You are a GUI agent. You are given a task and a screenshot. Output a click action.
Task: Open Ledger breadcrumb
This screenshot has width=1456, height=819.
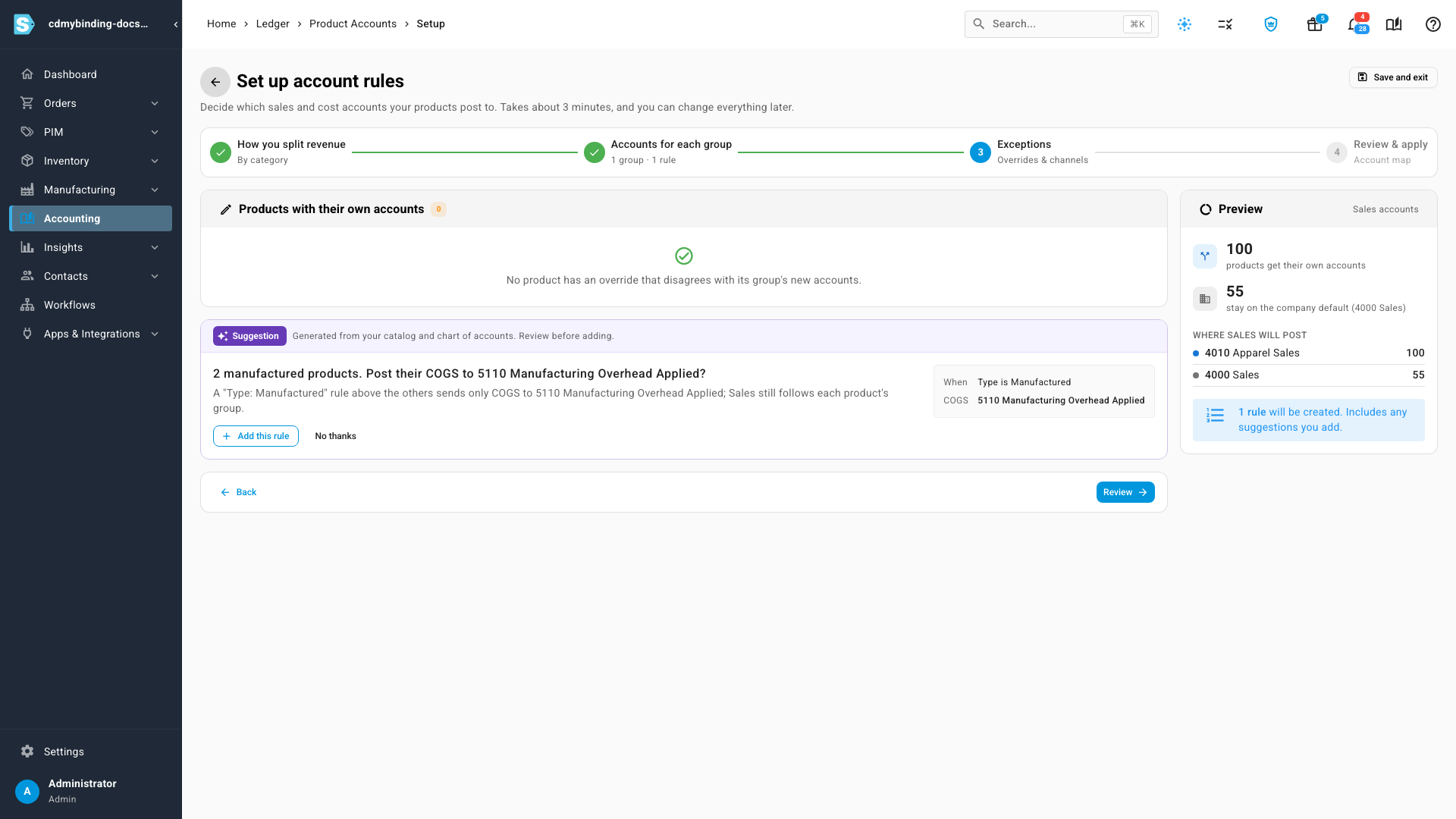click(272, 24)
